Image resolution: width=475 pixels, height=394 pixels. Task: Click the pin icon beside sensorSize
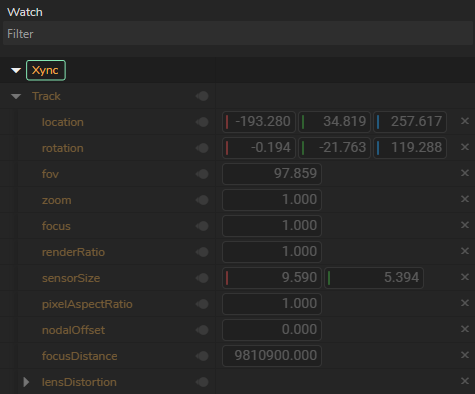(x=202, y=278)
